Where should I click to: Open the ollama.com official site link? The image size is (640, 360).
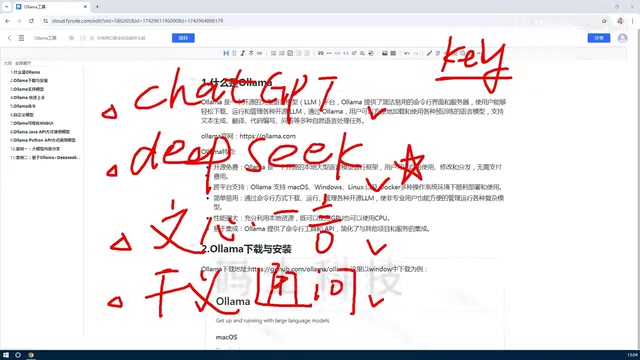point(268,136)
